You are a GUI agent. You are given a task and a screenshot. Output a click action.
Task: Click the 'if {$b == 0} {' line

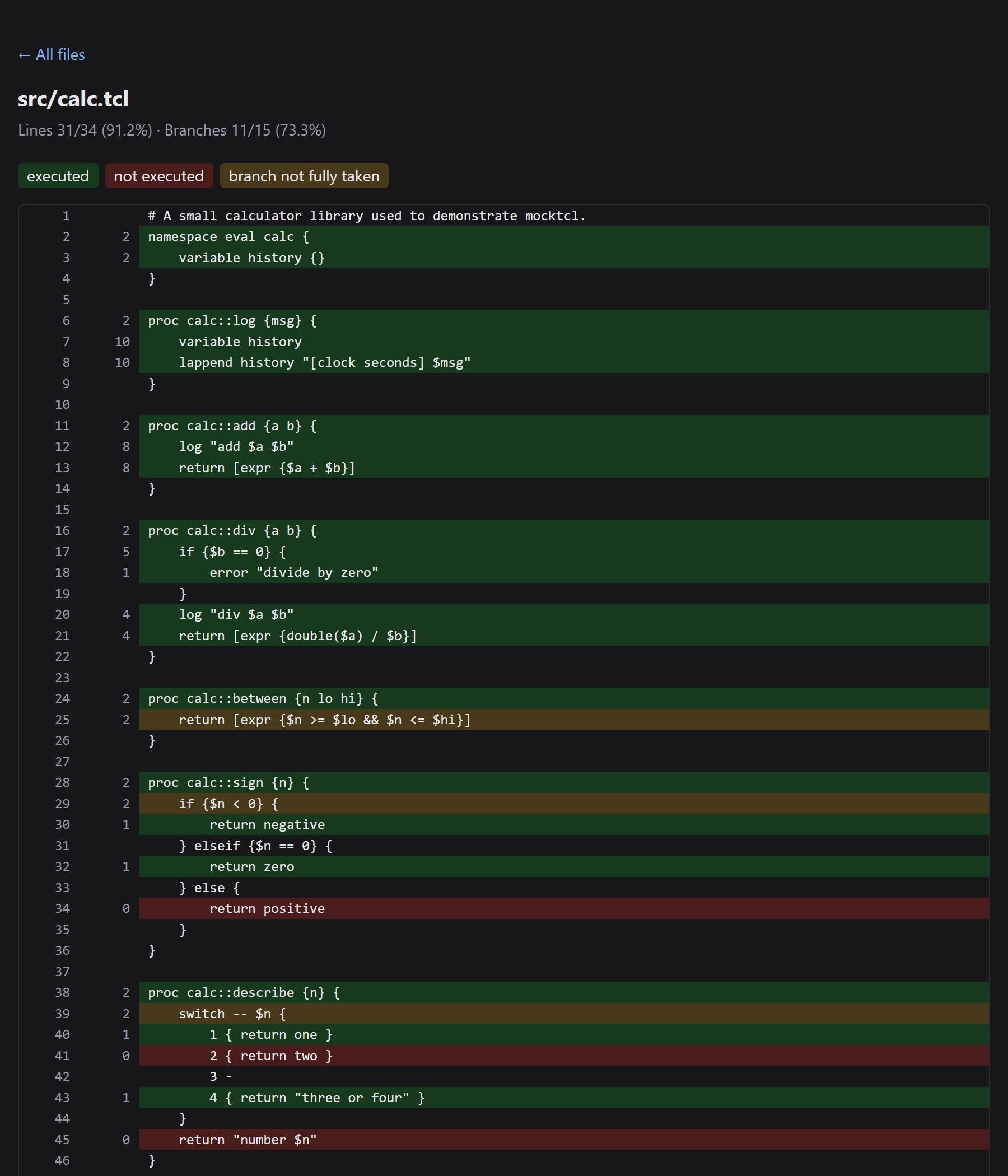click(564, 552)
